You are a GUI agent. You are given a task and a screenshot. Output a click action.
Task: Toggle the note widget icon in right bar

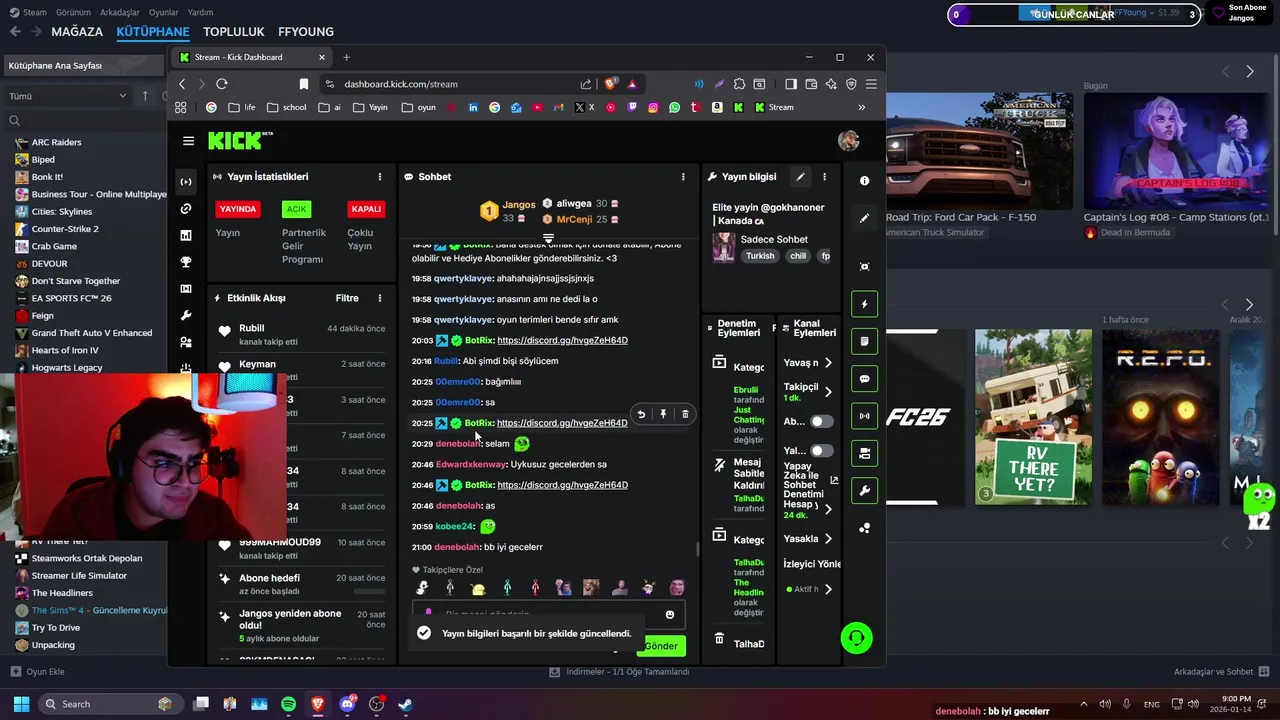click(864, 341)
